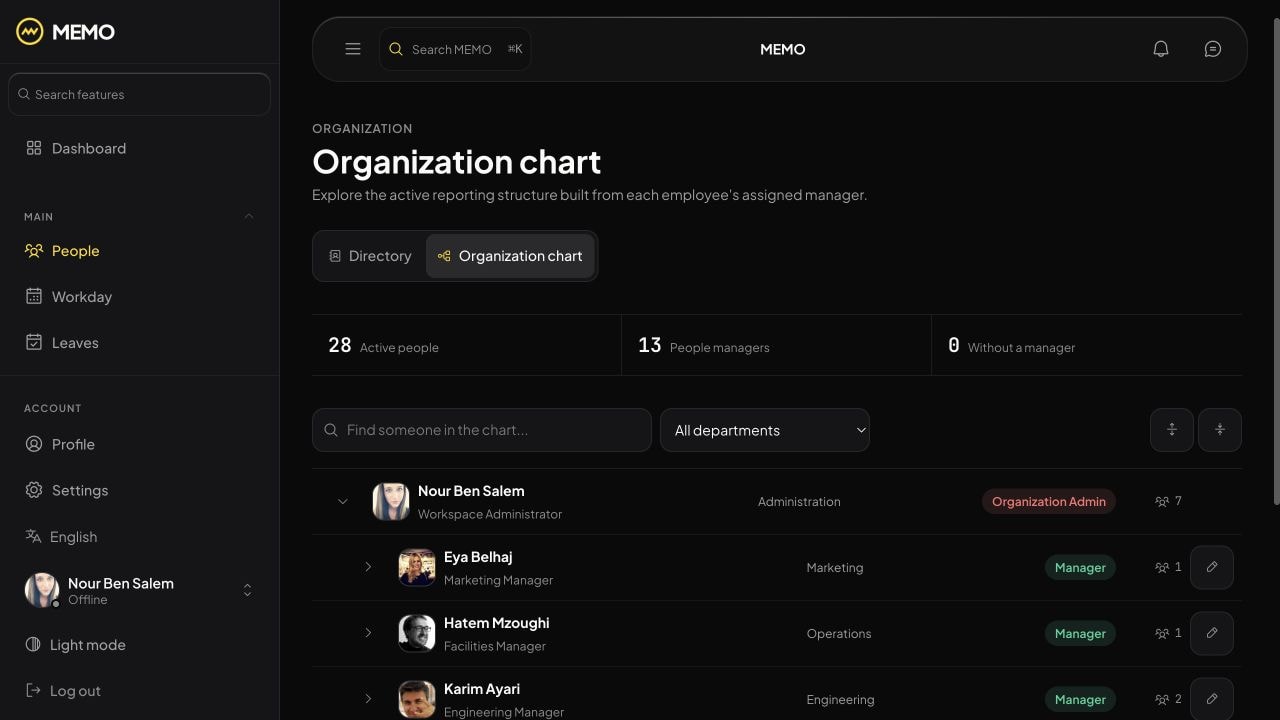Open notifications bell icon
Image resolution: width=1280 pixels, height=720 pixels.
pyautogui.click(x=1161, y=49)
